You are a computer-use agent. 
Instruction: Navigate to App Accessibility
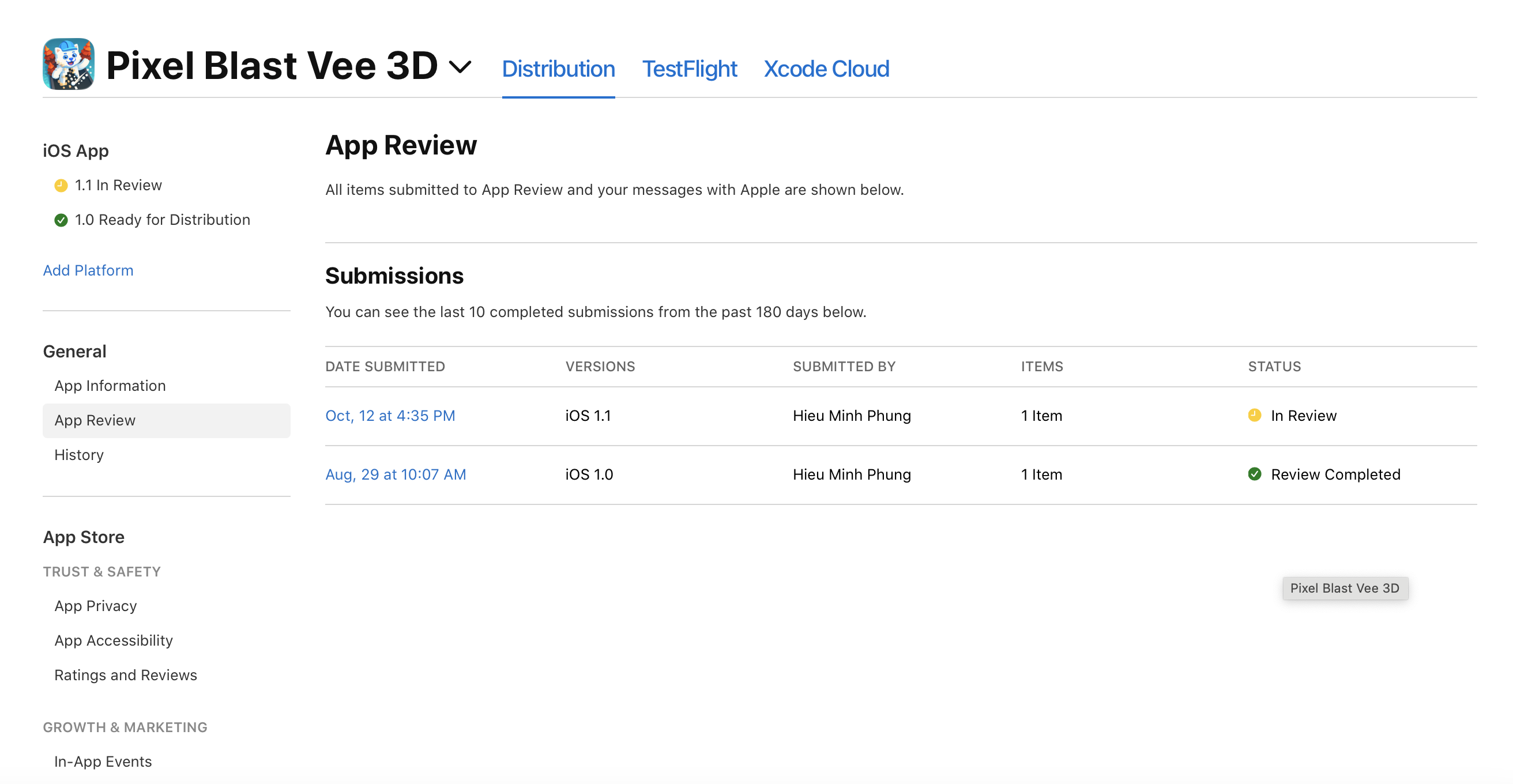click(114, 640)
